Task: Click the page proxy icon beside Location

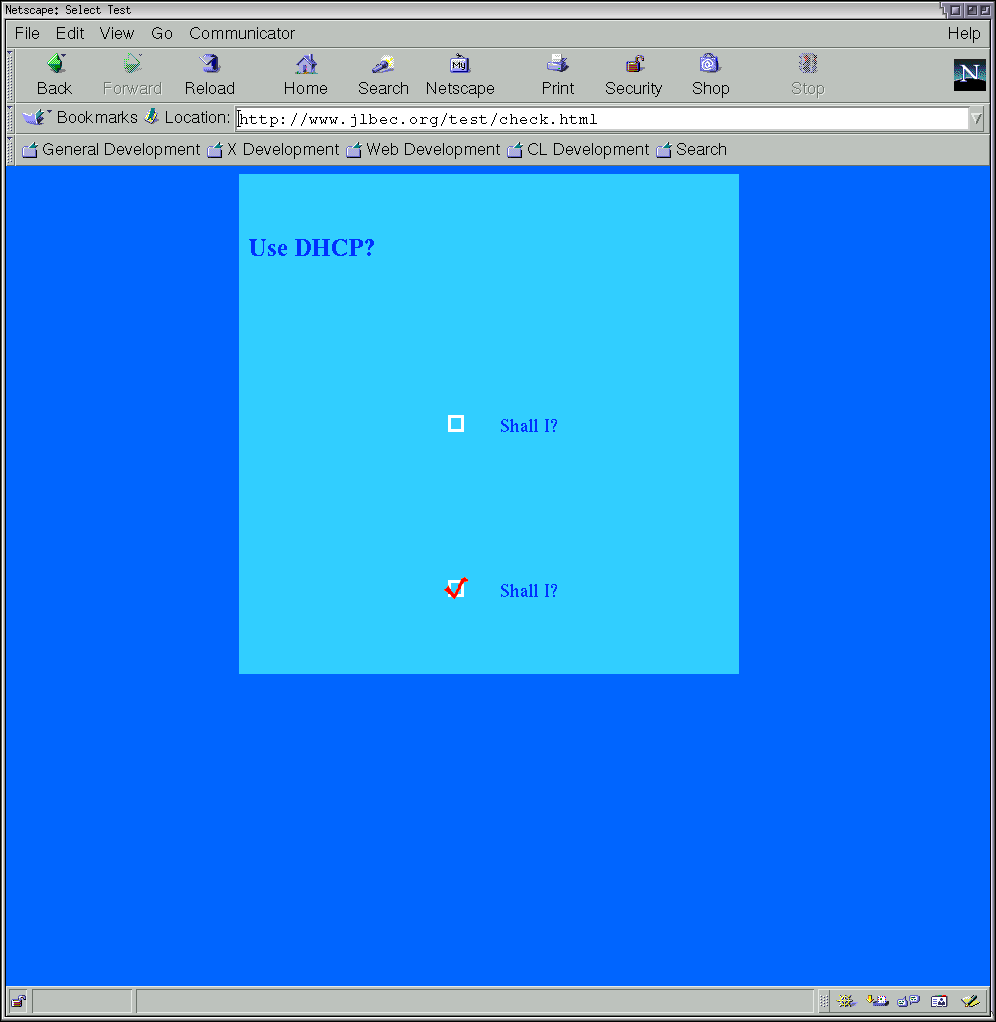Action: (152, 117)
